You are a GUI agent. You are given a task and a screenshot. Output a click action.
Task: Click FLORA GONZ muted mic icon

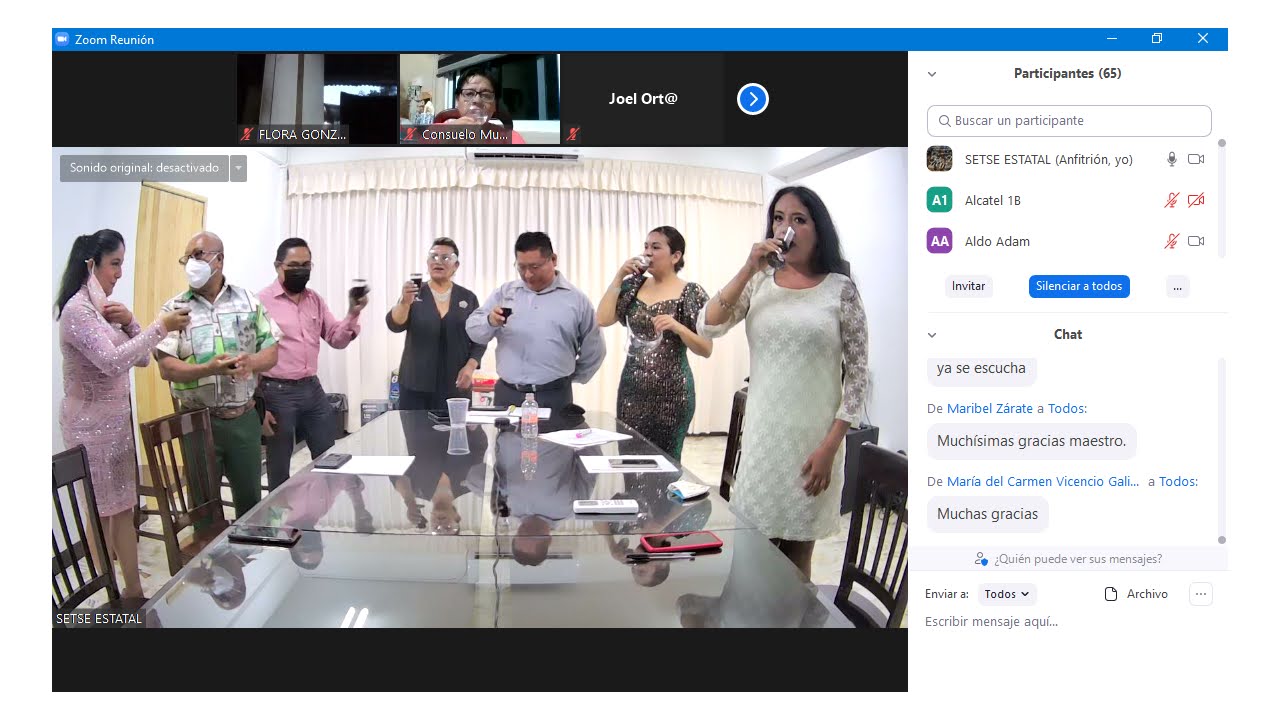tap(247, 134)
